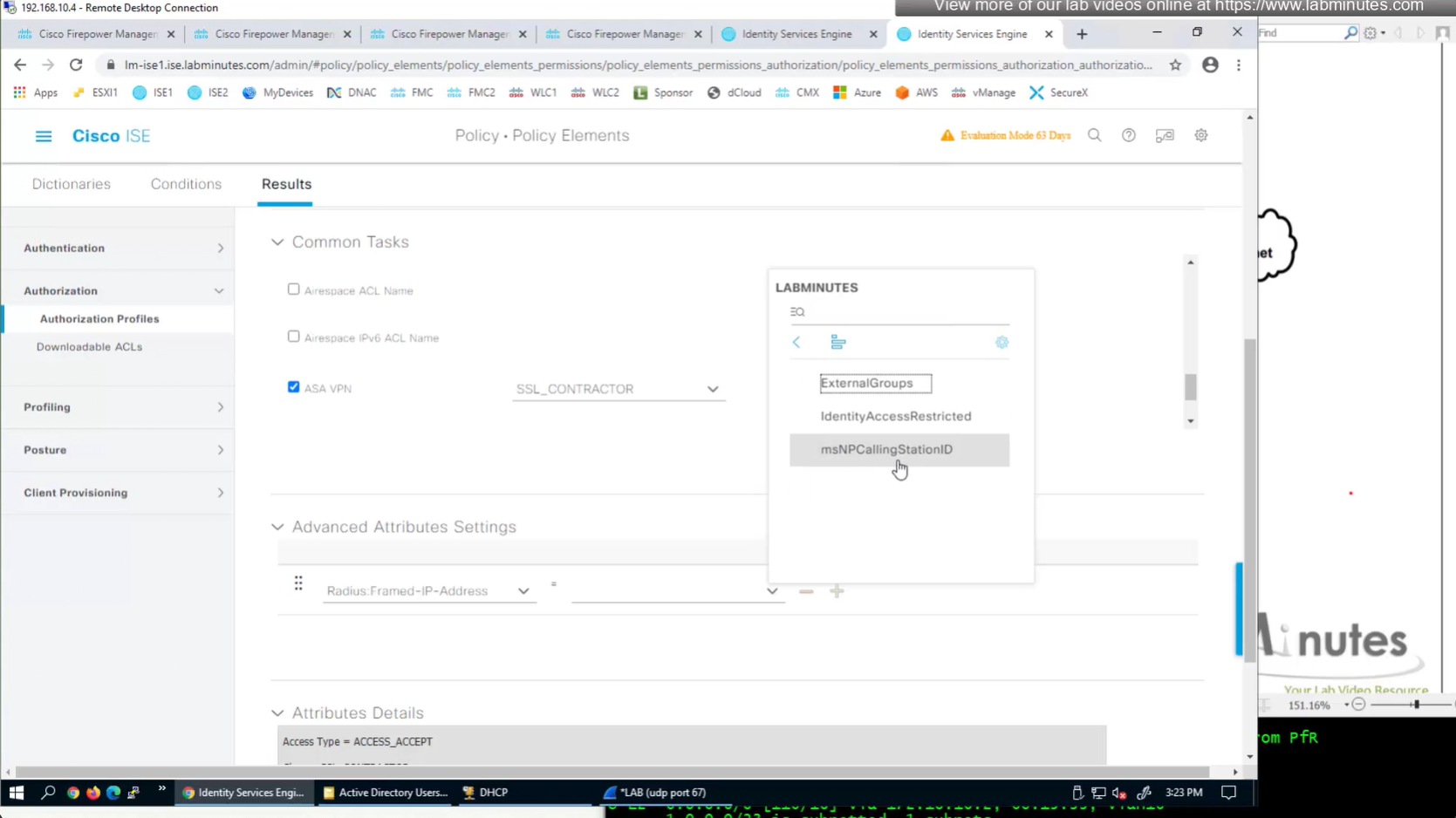Viewport: 1456px width, 818px height.
Task: Click the tree view icon in attribute popup
Action: (x=837, y=343)
